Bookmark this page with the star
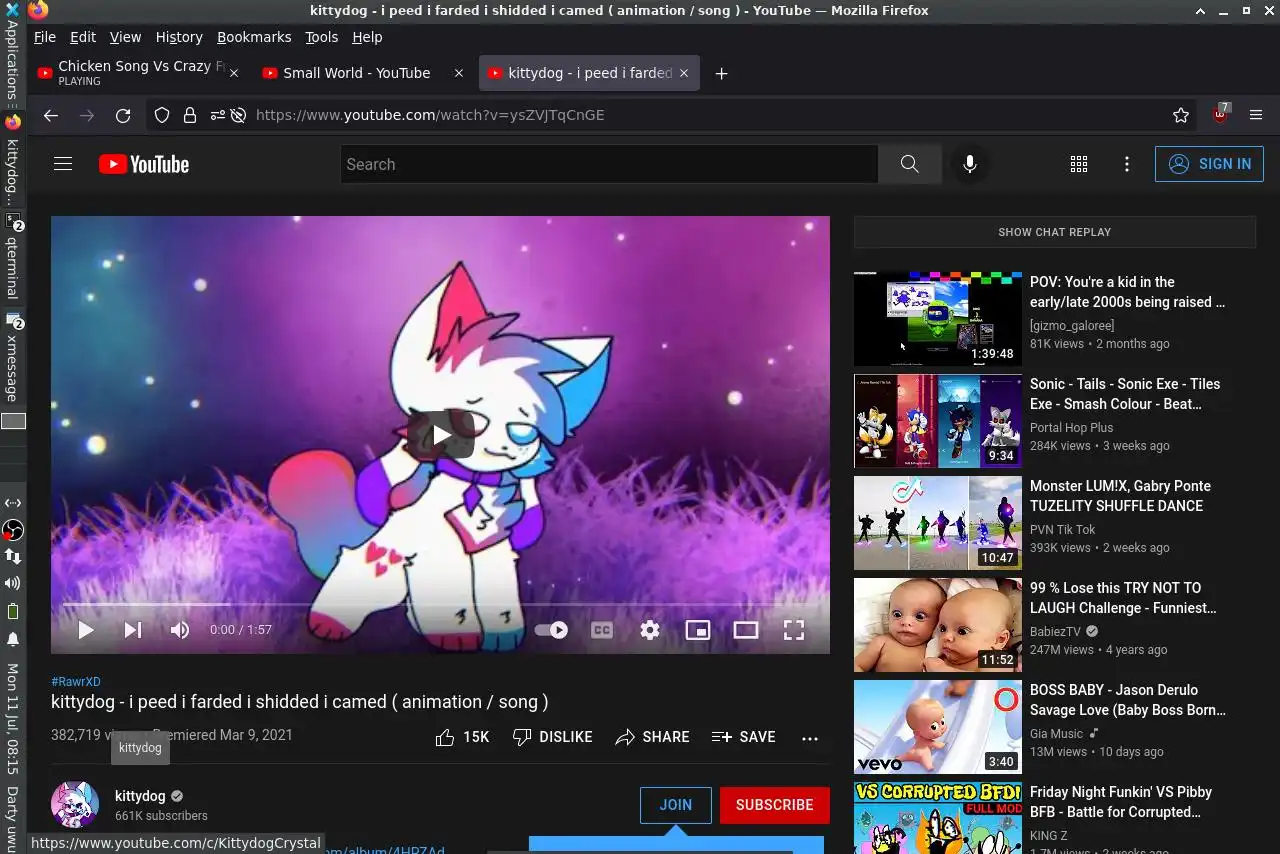This screenshot has height=854, width=1280. 1181,115
